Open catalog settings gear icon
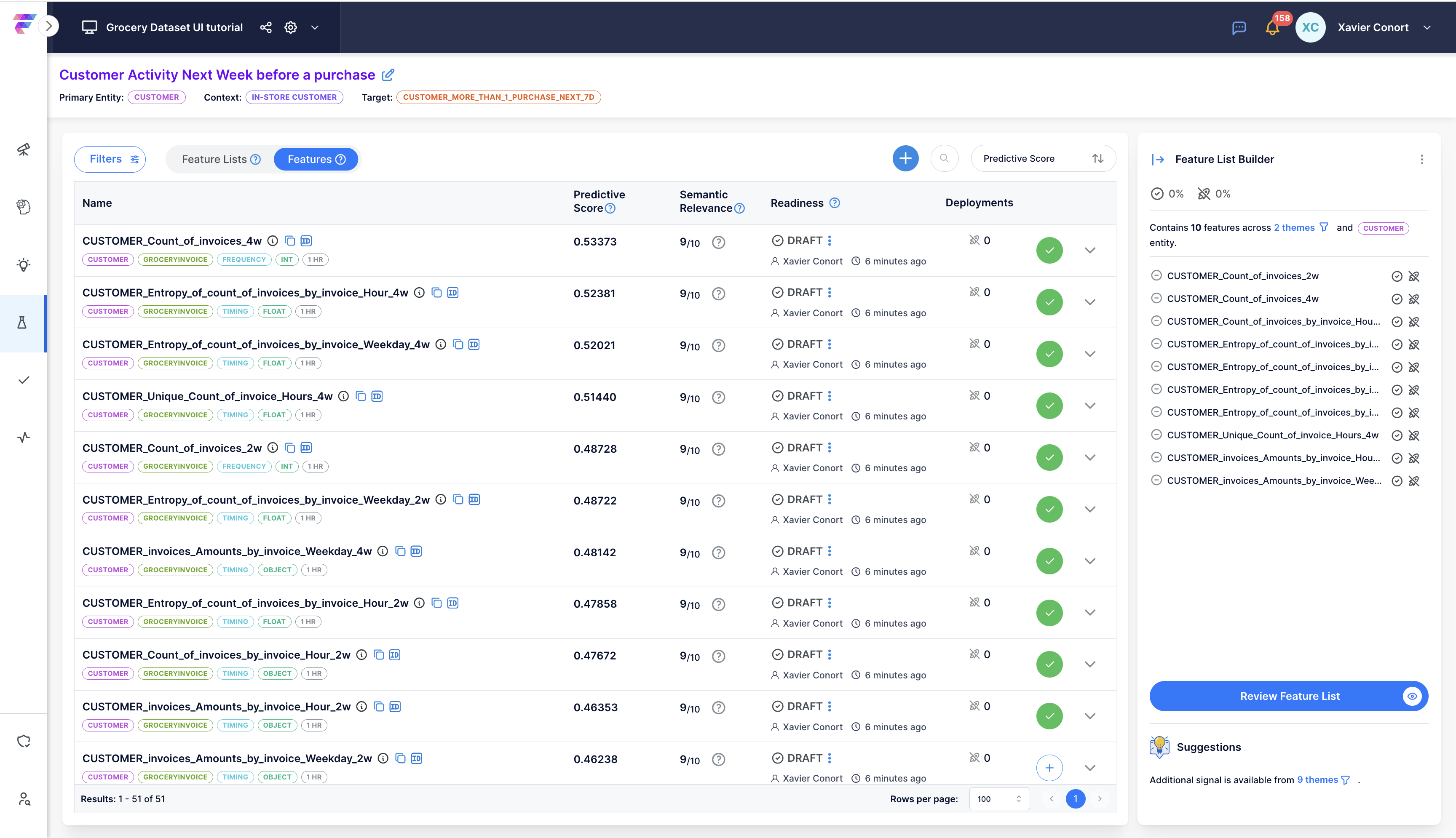 click(291, 28)
